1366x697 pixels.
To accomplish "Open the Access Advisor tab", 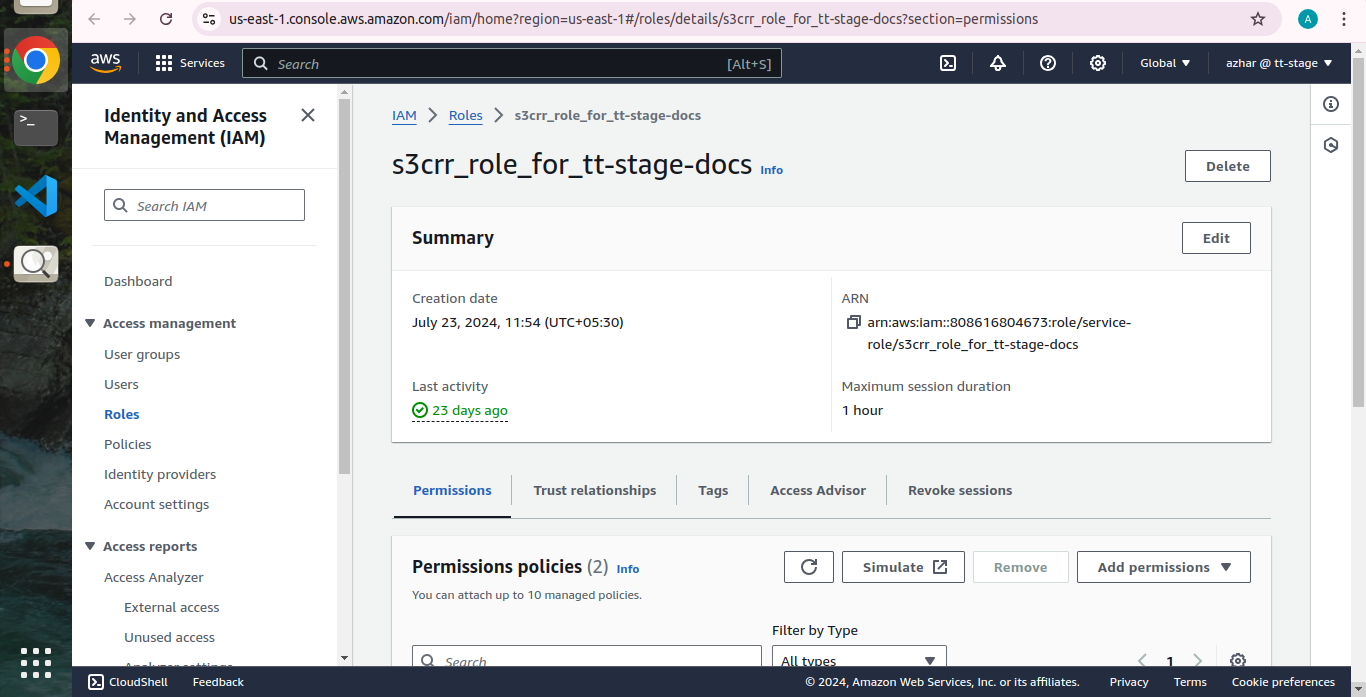I will [817, 490].
